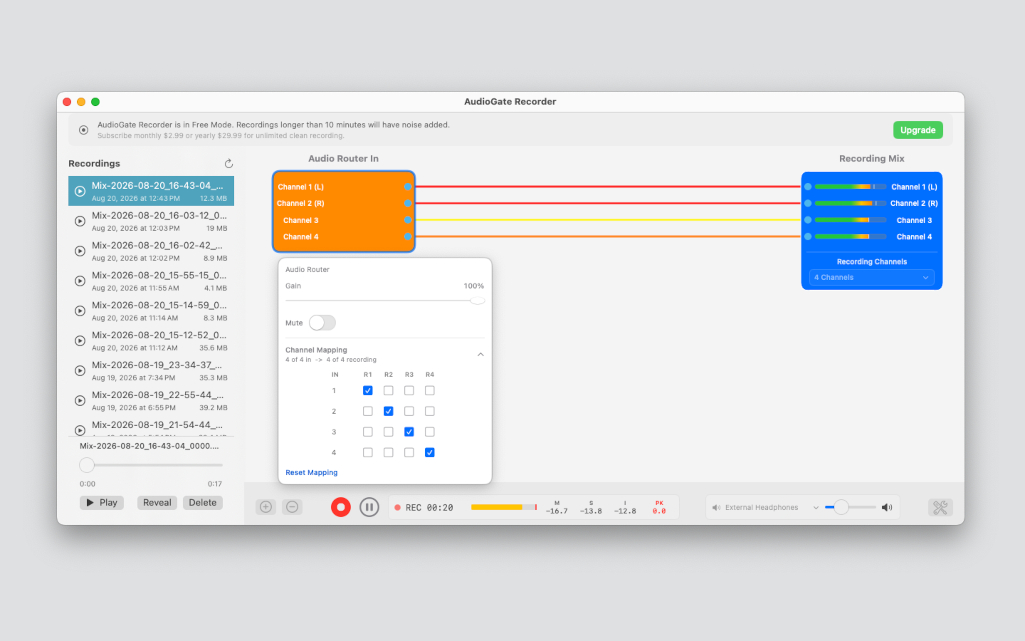Toggle the Mute switch in Audio Router
Viewport: 1025px width, 641px height.
pyautogui.click(x=322, y=323)
